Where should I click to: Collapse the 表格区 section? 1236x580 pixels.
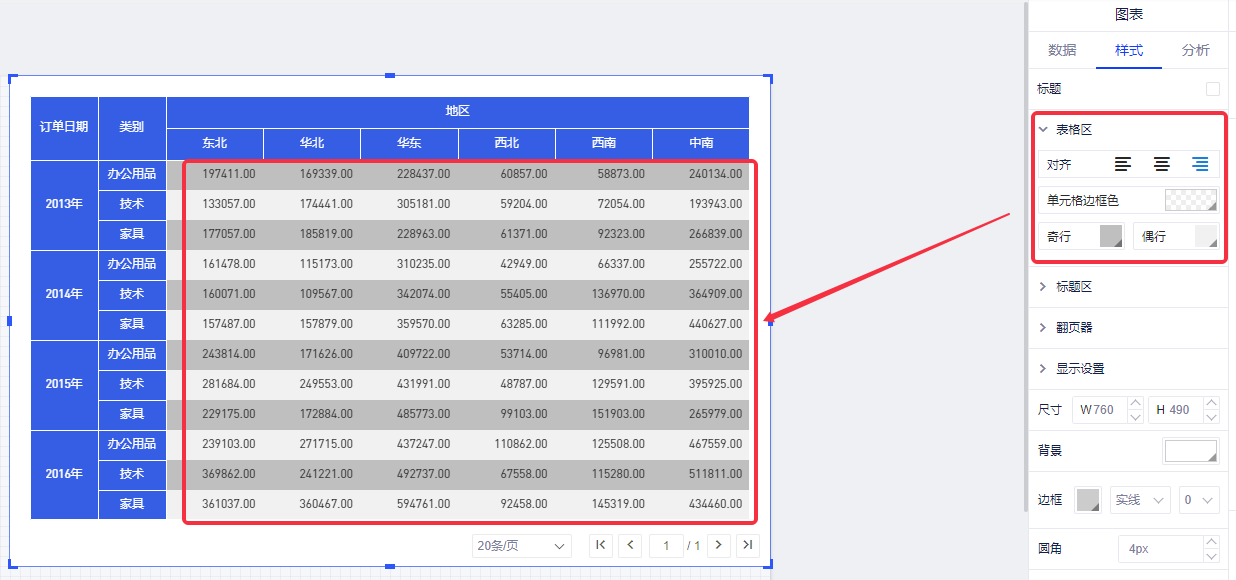(1043, 129)
